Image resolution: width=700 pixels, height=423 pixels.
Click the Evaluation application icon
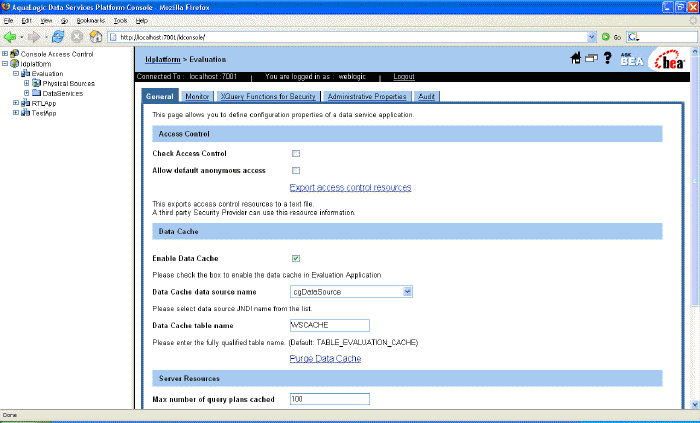coord(25,73)
